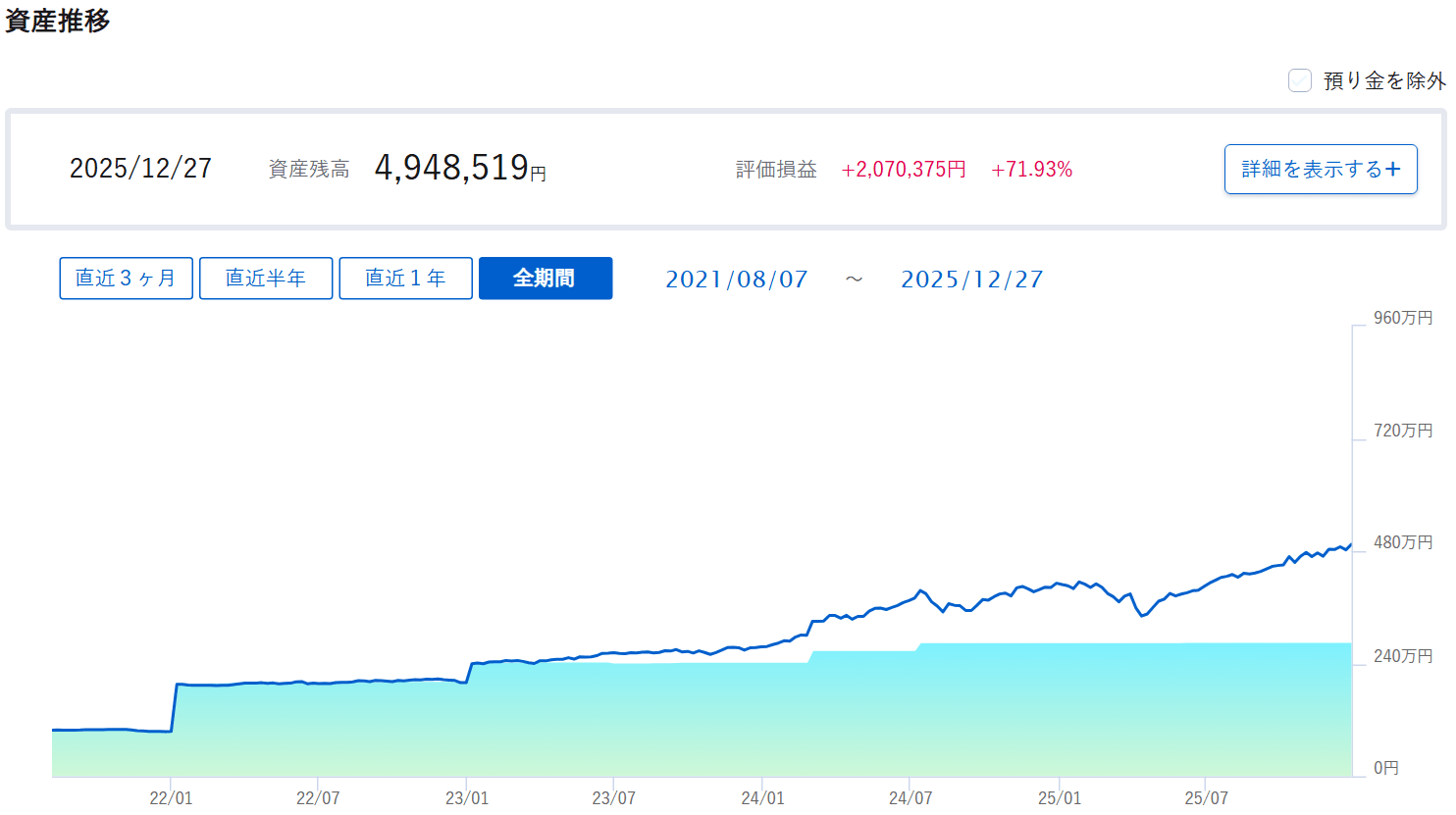1456x815 pixels.
Task: Click the +71.93% return percentage
Action: click(x=1031, y=170)
